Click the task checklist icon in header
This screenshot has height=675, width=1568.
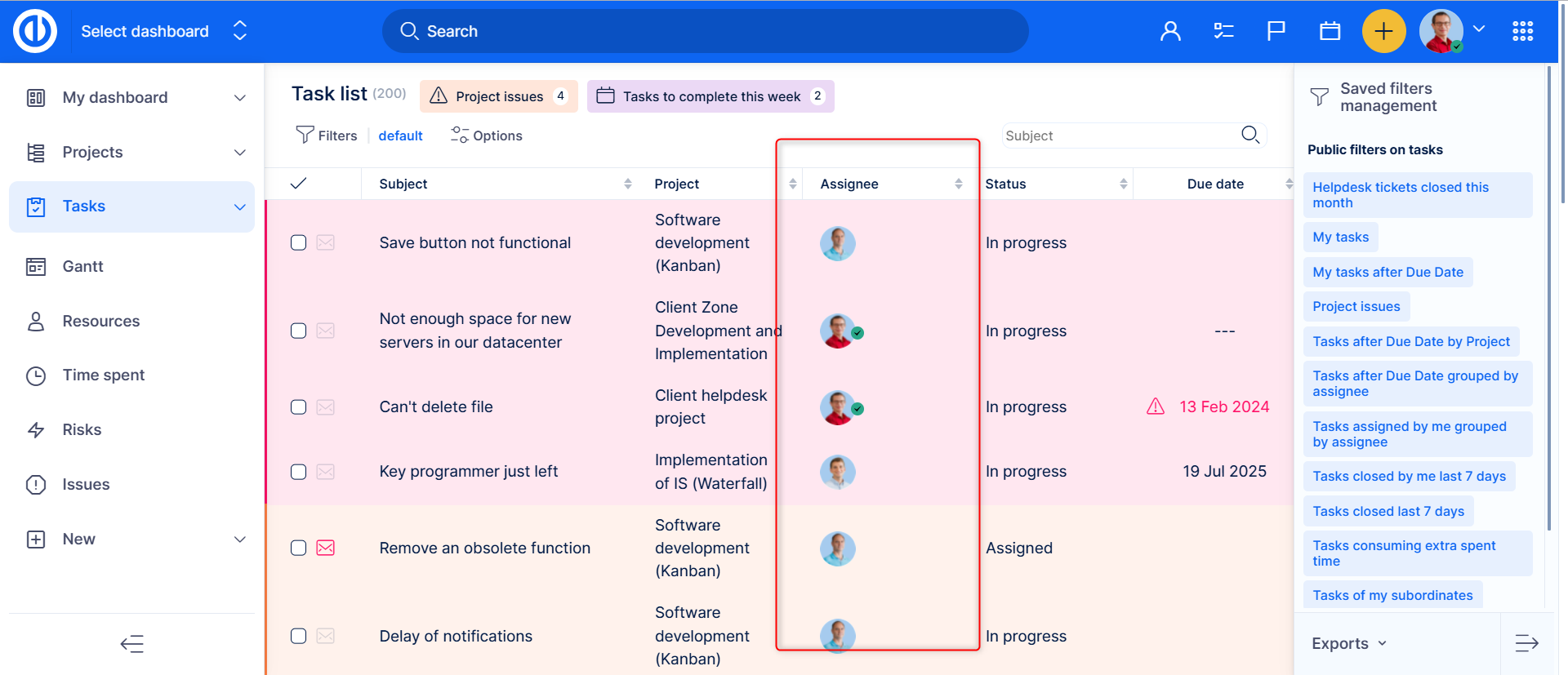1223,32
